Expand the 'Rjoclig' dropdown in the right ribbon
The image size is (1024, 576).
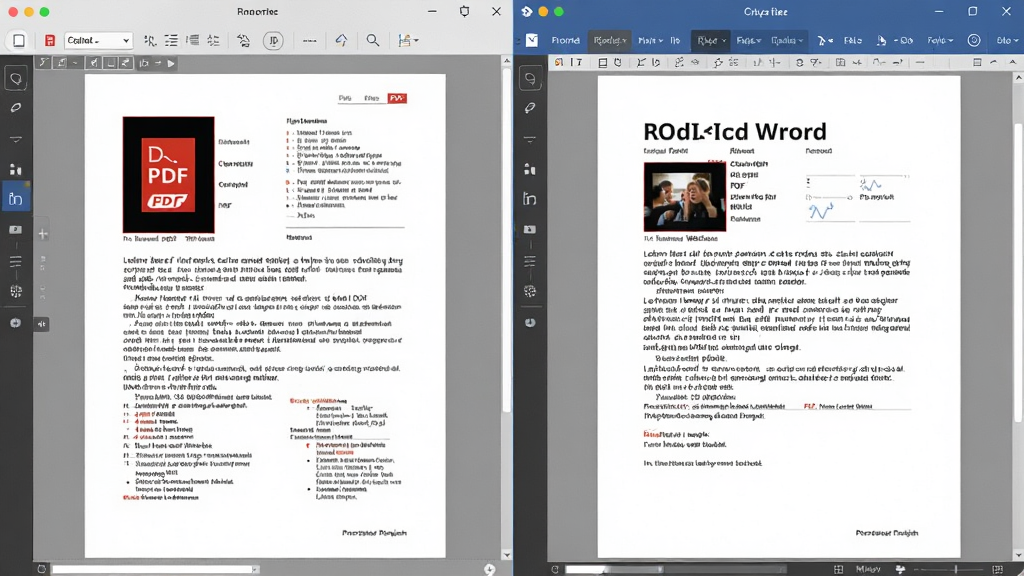coord(610,40)
